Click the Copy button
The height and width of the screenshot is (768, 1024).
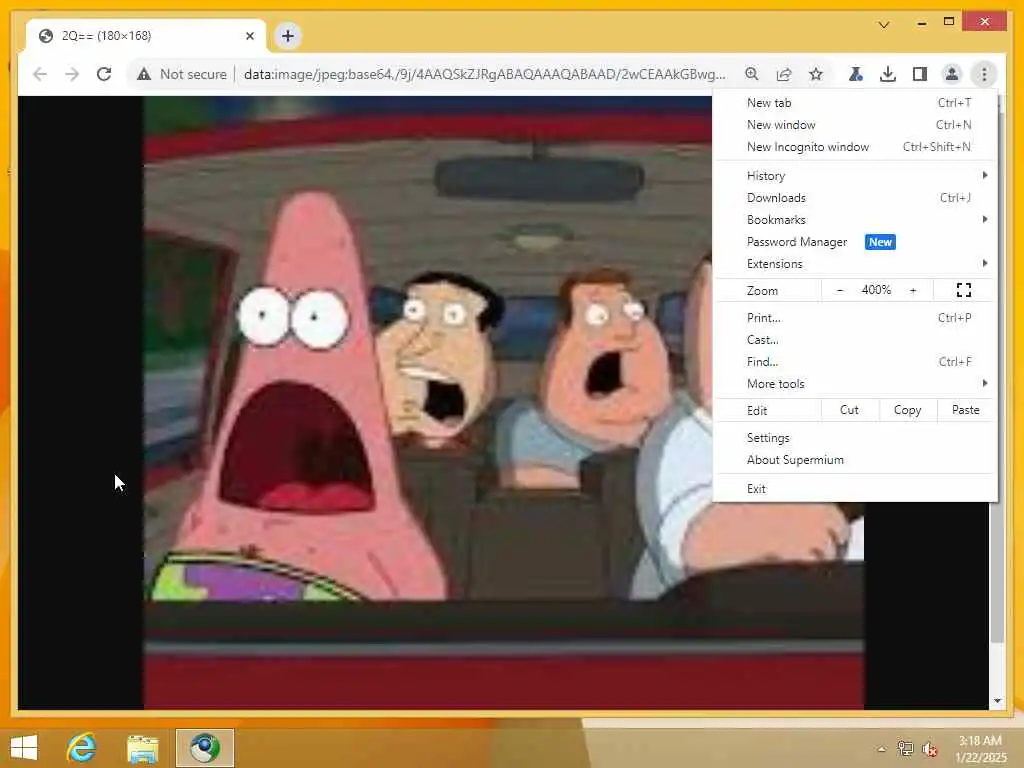coord(907,410)
